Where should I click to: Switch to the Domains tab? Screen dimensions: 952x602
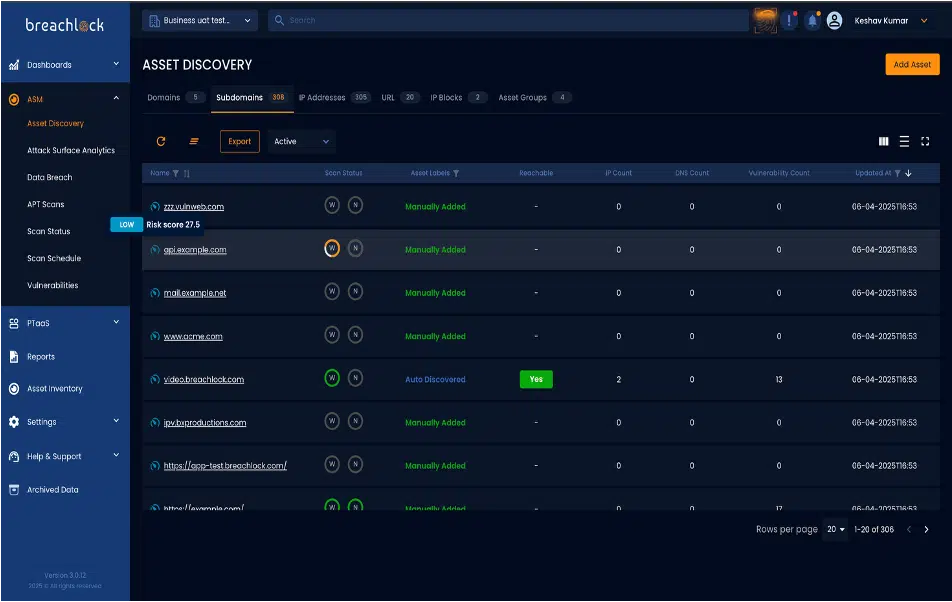click(175, 98)
